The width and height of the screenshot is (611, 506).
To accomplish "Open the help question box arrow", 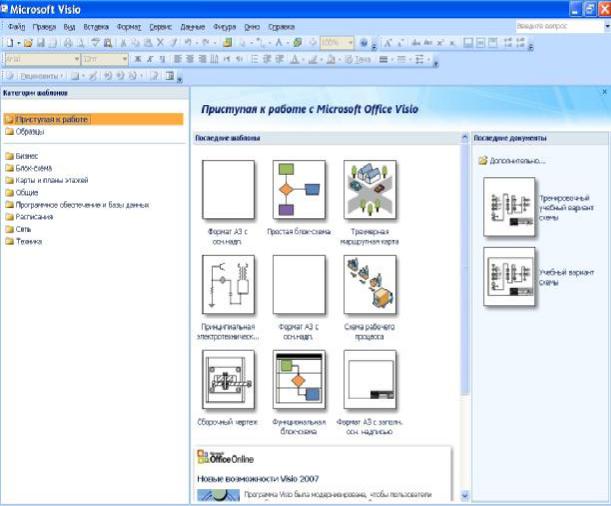I will click(607, 26).
